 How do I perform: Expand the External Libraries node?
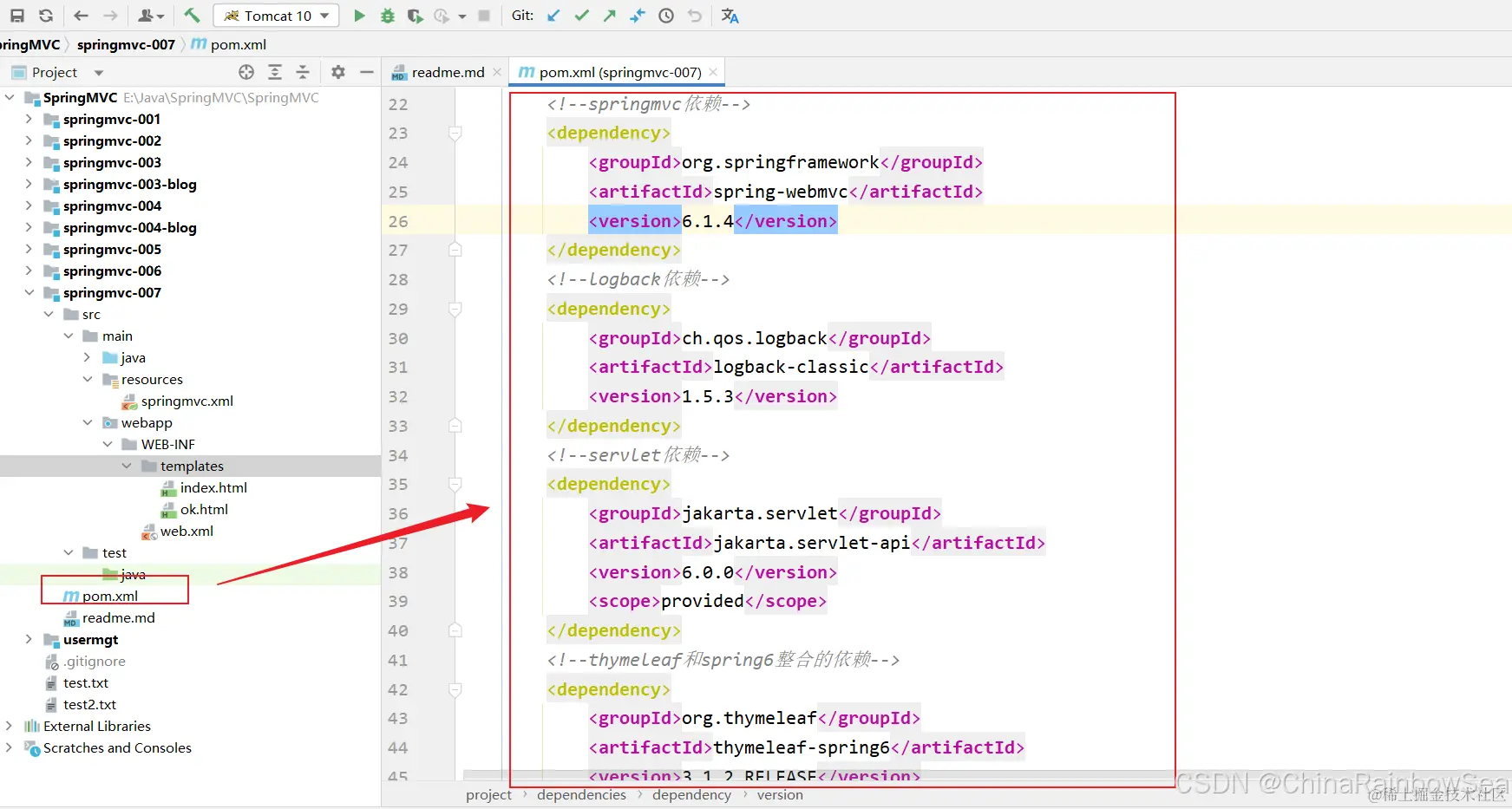pos(9,726)
